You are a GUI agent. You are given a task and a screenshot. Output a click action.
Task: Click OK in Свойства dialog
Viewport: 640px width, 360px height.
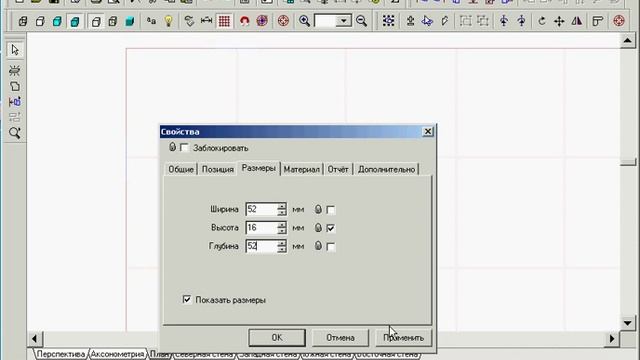click(x=277, y=338)
